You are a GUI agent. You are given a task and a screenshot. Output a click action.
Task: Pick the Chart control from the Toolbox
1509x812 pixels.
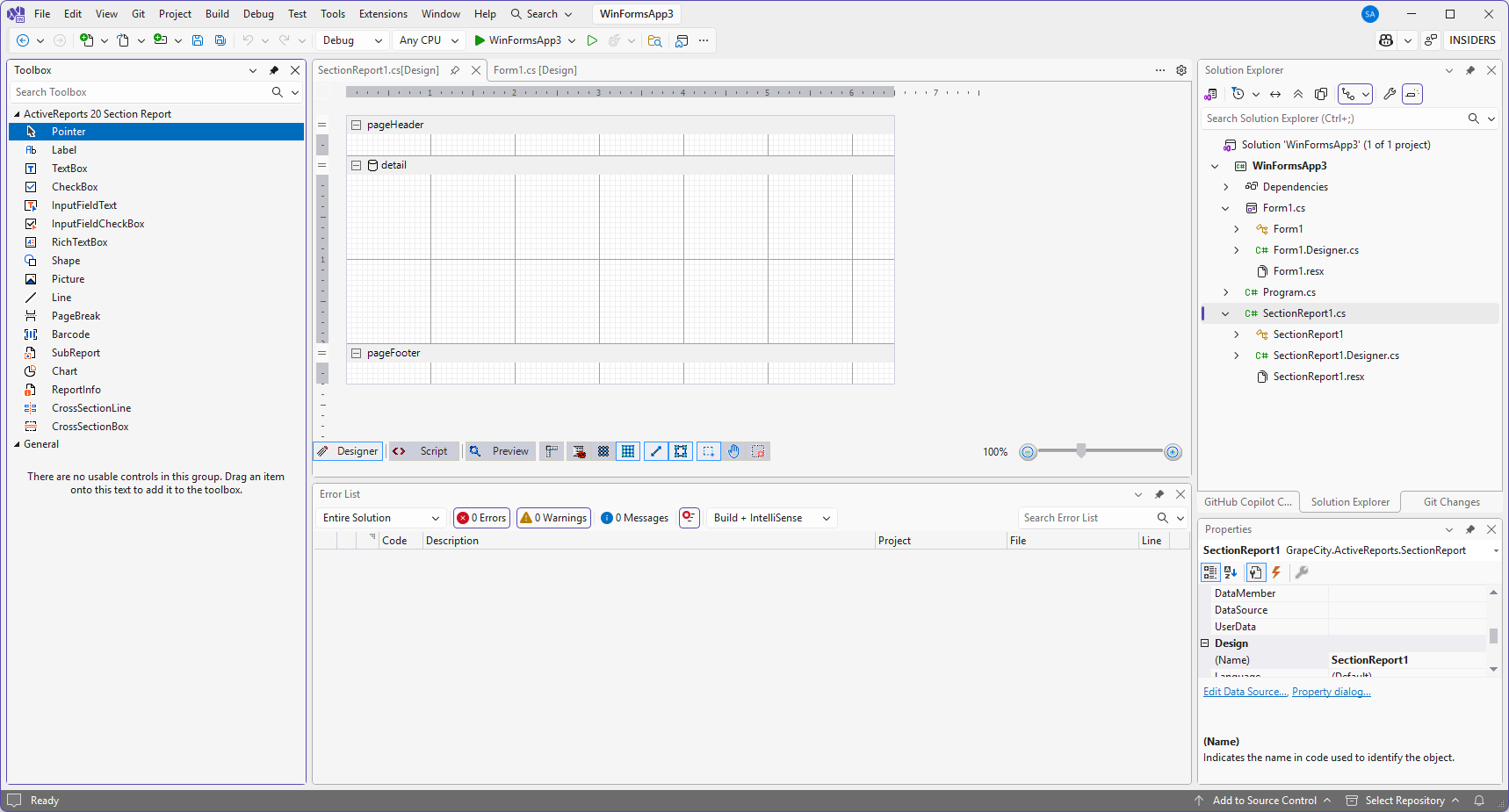point(64,371)
